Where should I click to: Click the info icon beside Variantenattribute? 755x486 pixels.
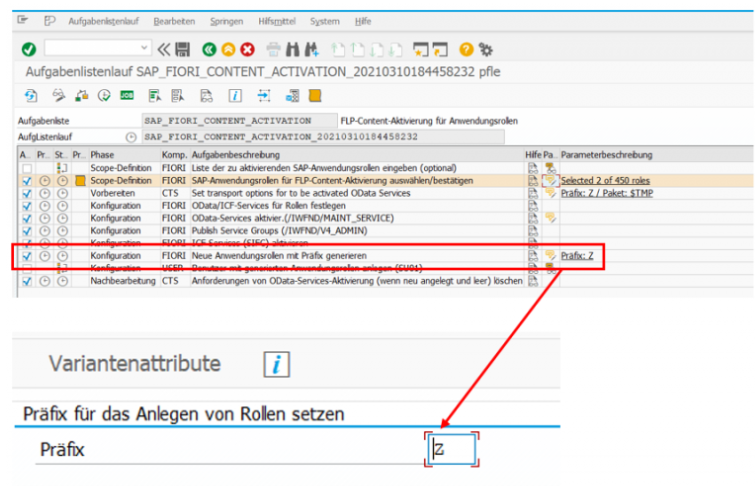click(275, 364)
